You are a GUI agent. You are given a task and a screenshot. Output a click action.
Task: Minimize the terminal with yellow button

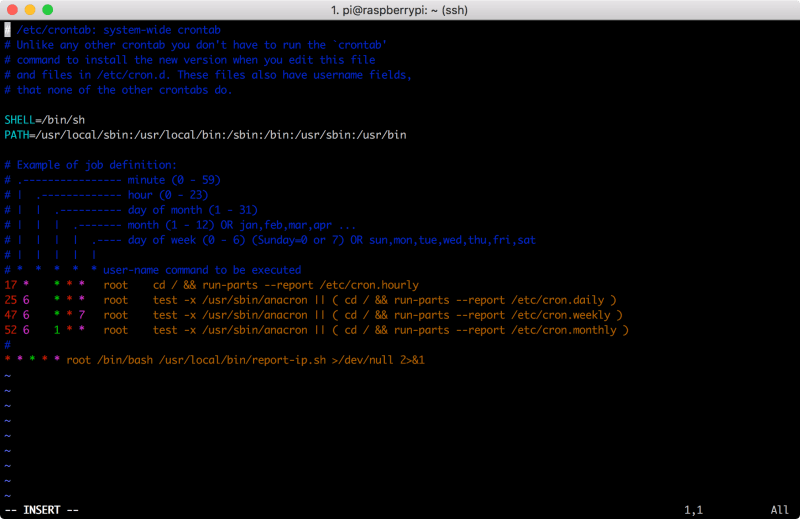[x=30, y=10]
